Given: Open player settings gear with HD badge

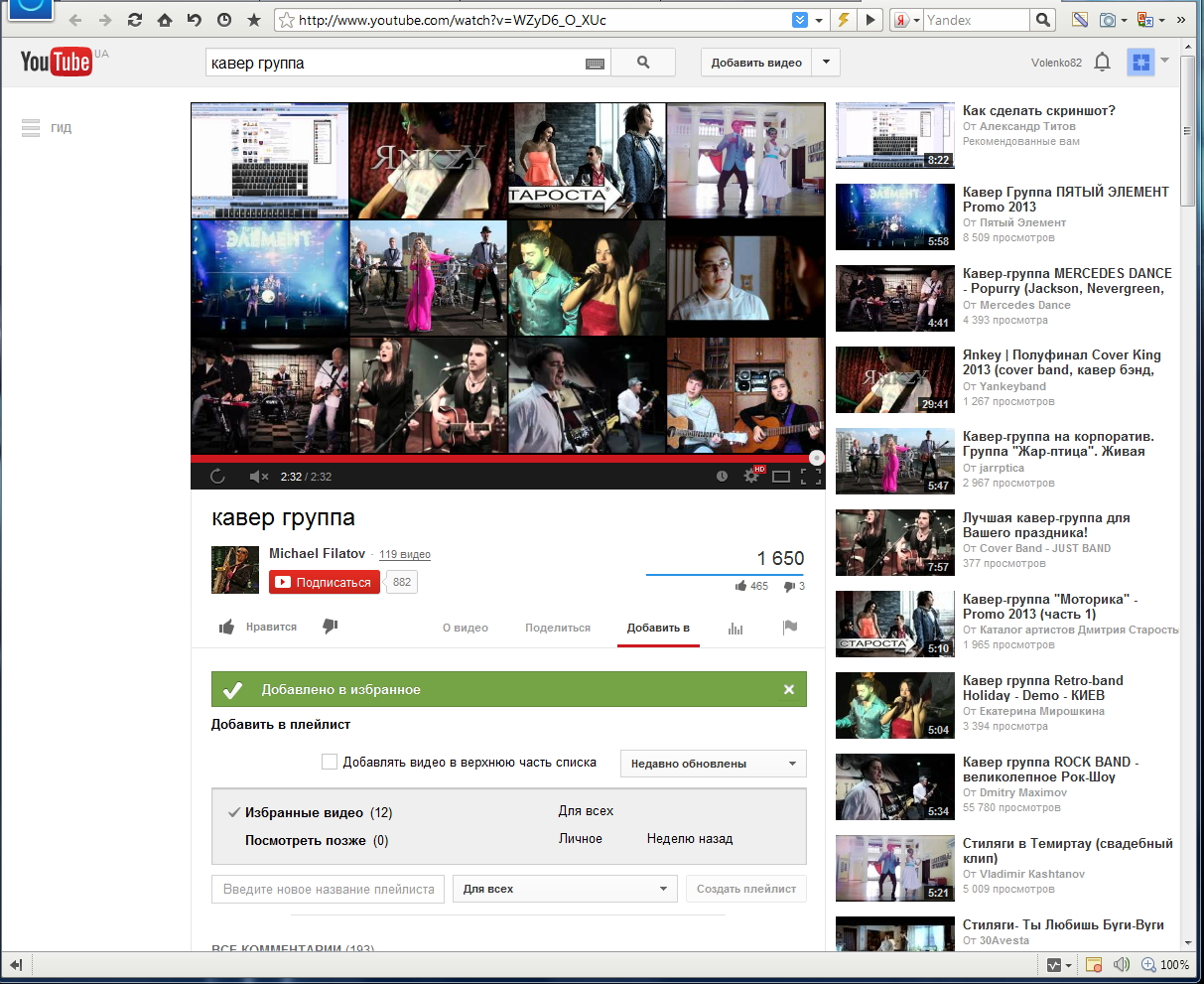Looking at the screenshot, I should (752, 476).
